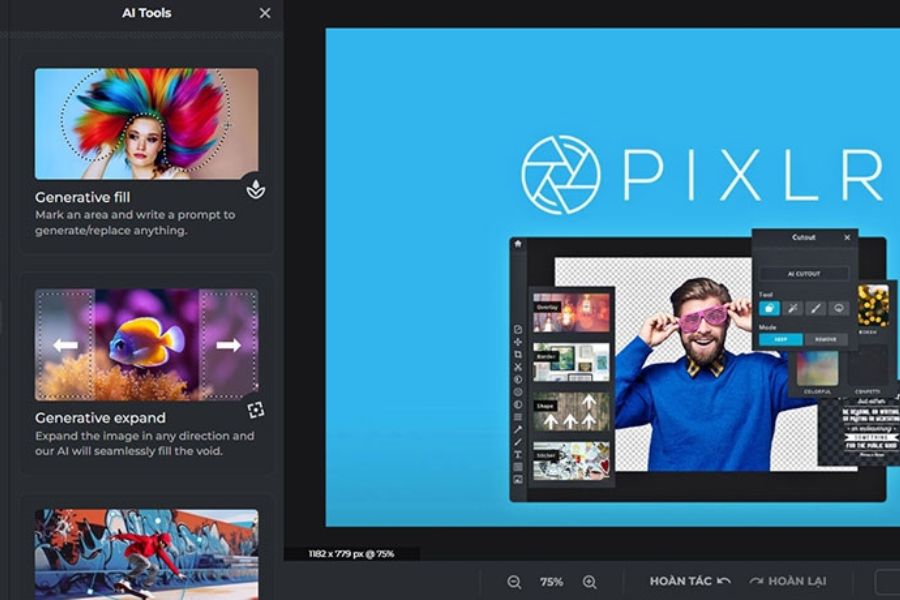Redo with the HOÀN LẠI button
This screenshot has height=600, width=900.
(788, 581)
